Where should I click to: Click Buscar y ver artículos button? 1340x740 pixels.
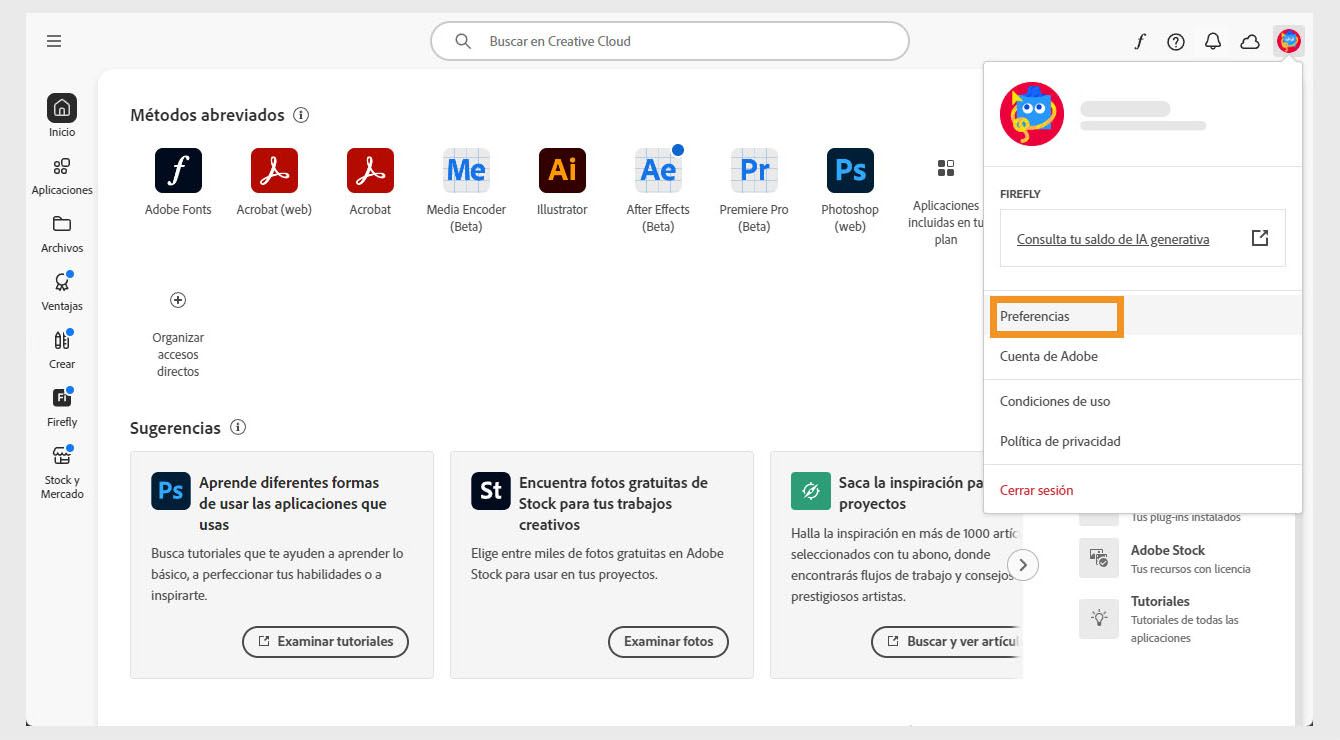[x=947, y=641]
